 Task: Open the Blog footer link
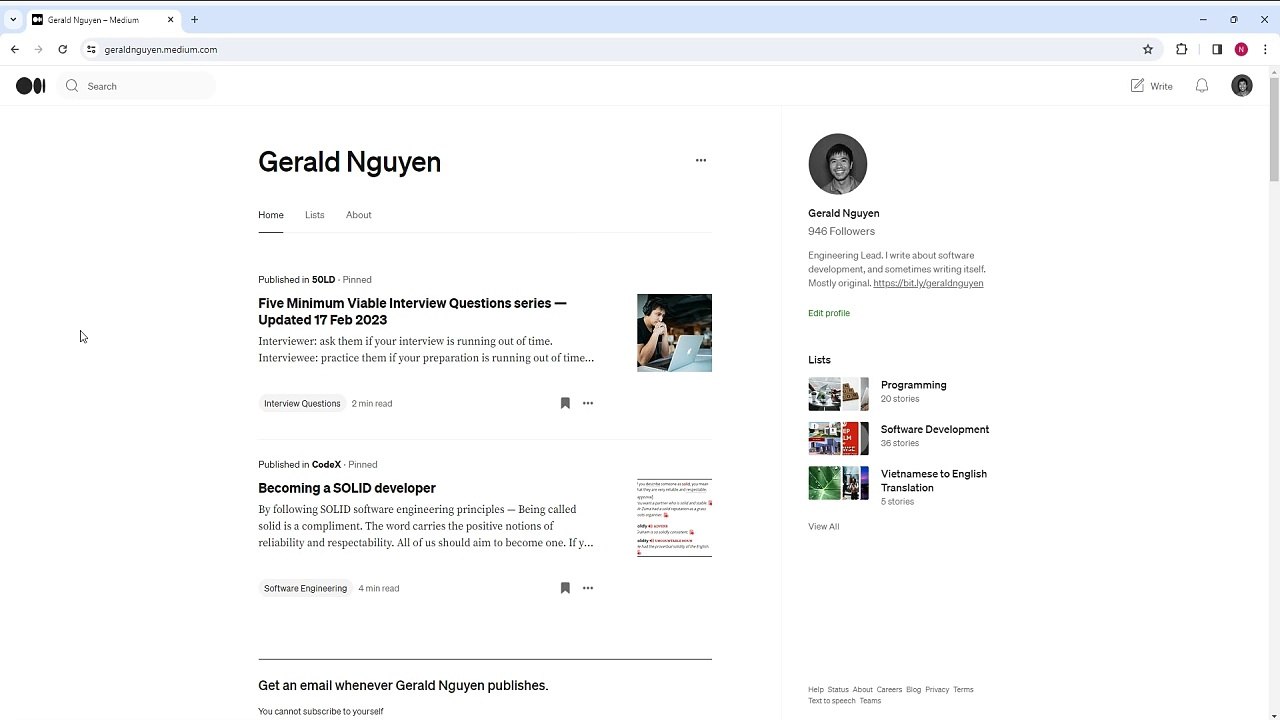(913, 690)
